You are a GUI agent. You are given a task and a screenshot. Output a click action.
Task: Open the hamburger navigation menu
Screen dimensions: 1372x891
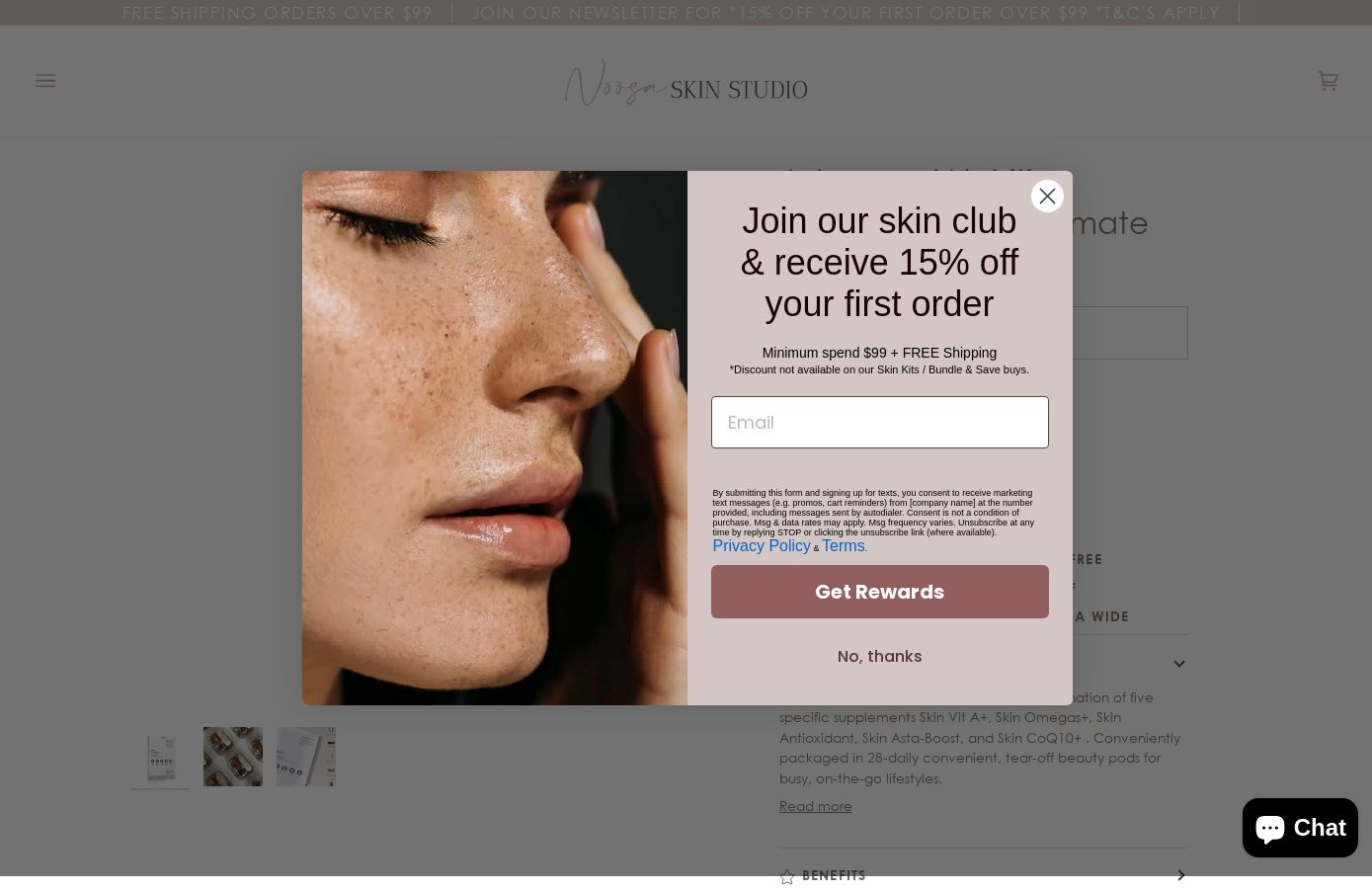(x=45, y=81)
